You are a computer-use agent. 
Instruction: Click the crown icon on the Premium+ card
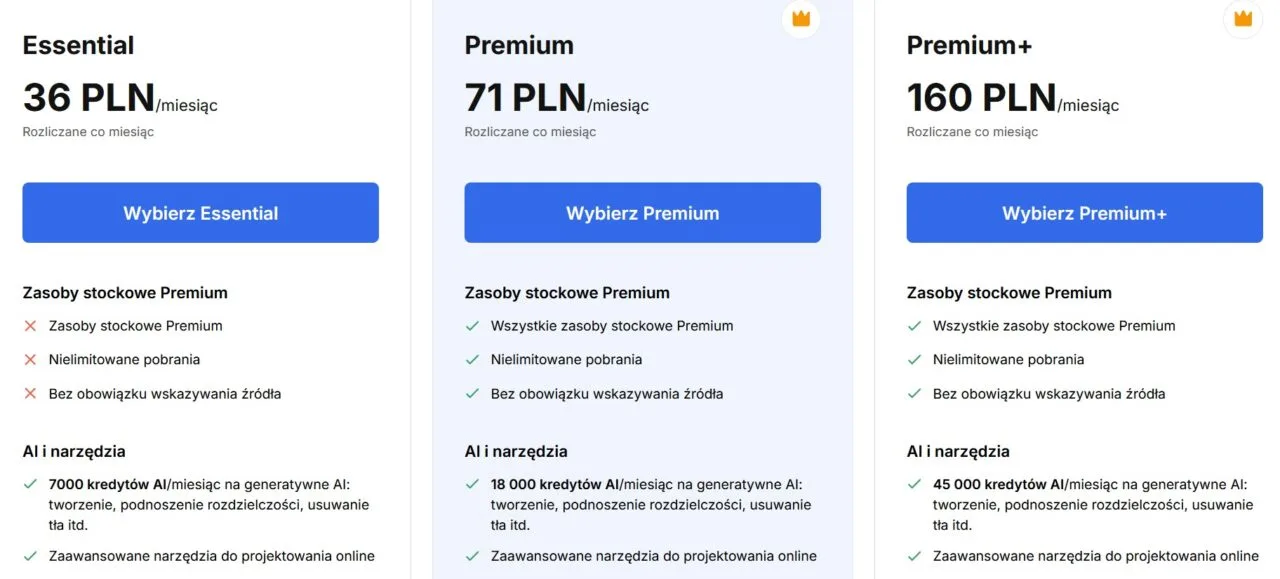coord(1243,18)
